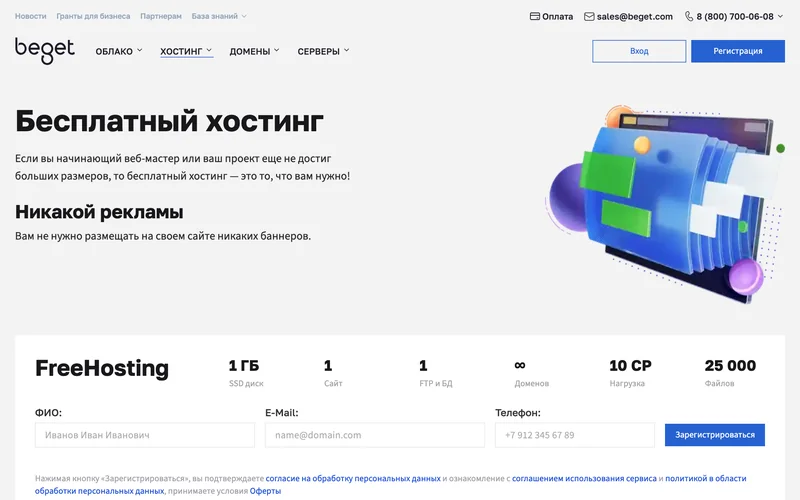This screenshot has height=500, width=800.
Task: Click the 'Бесплатный хостинг' heading
Action: (x=169, y=121)
